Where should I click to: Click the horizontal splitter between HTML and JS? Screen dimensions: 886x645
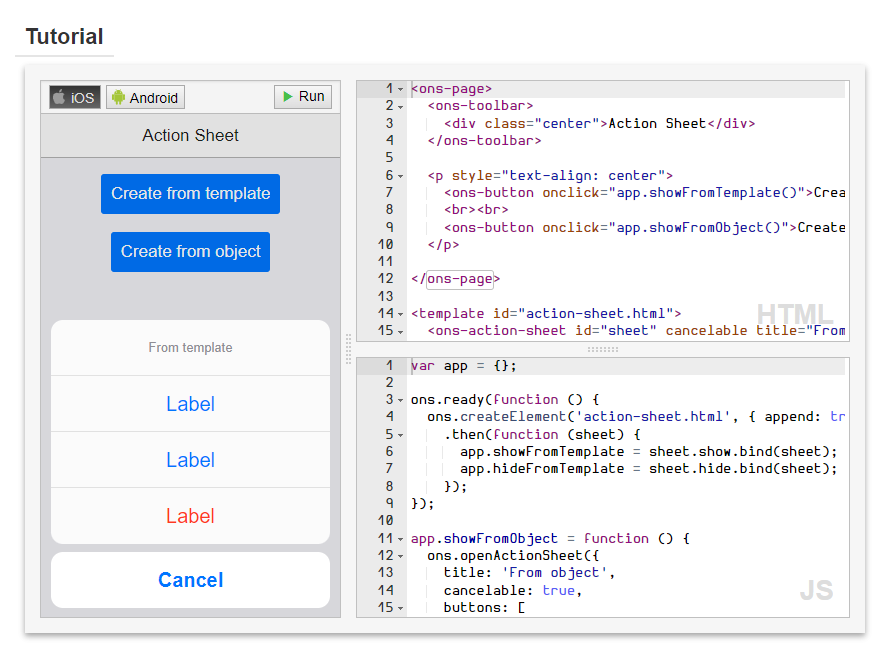603,349
